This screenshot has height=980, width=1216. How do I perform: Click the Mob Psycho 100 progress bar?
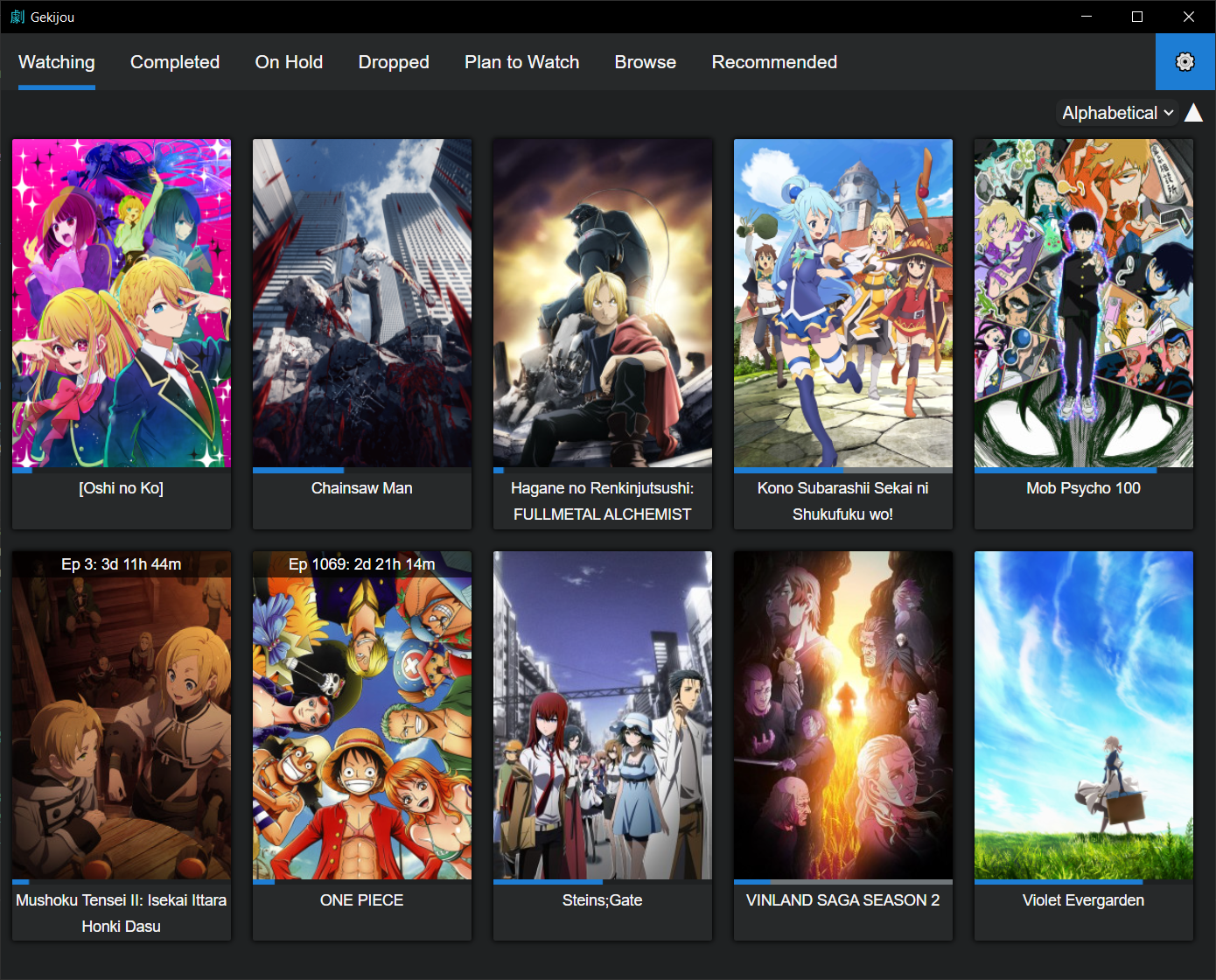click(x=1084, y=470)
